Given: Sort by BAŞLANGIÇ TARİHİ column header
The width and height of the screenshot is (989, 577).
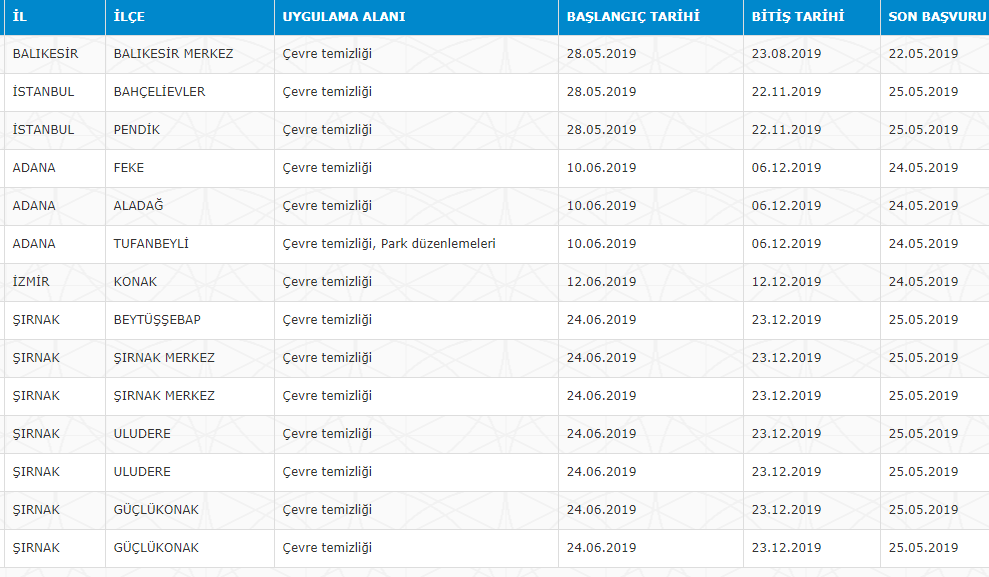Looking at the screenshot, I should (632, 17).
